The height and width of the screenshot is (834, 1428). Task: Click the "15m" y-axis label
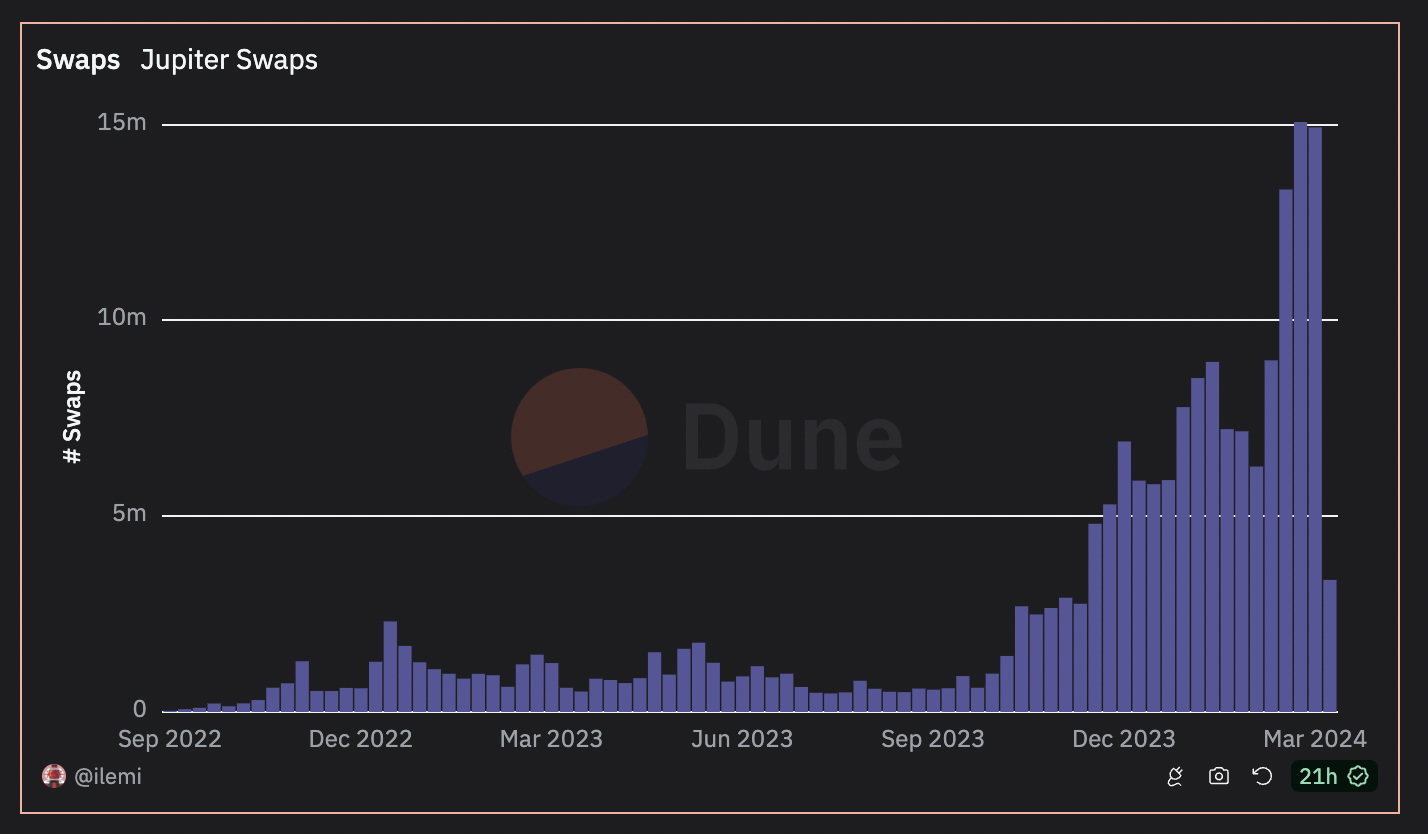122,123
